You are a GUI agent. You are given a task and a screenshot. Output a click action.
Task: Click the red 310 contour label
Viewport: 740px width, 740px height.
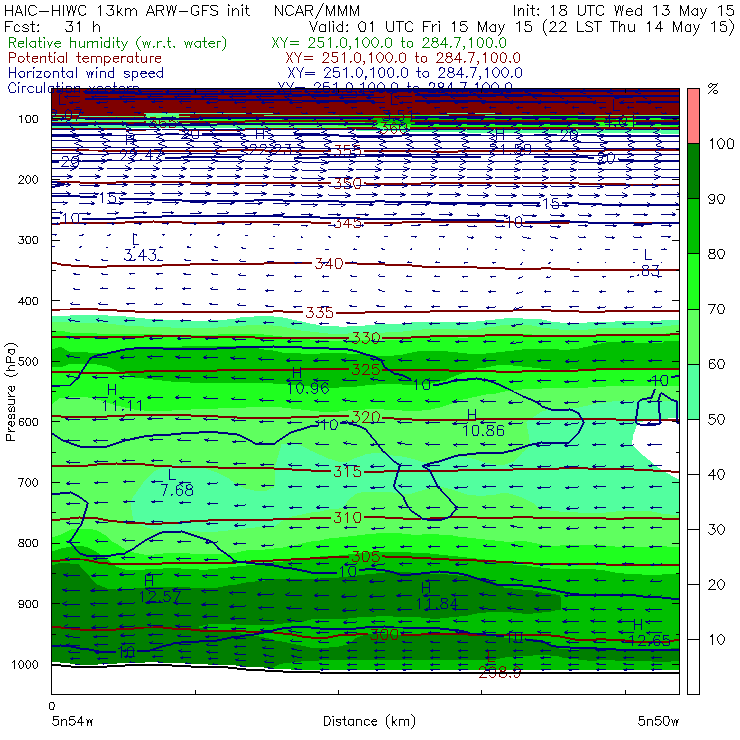pos(348,518)
